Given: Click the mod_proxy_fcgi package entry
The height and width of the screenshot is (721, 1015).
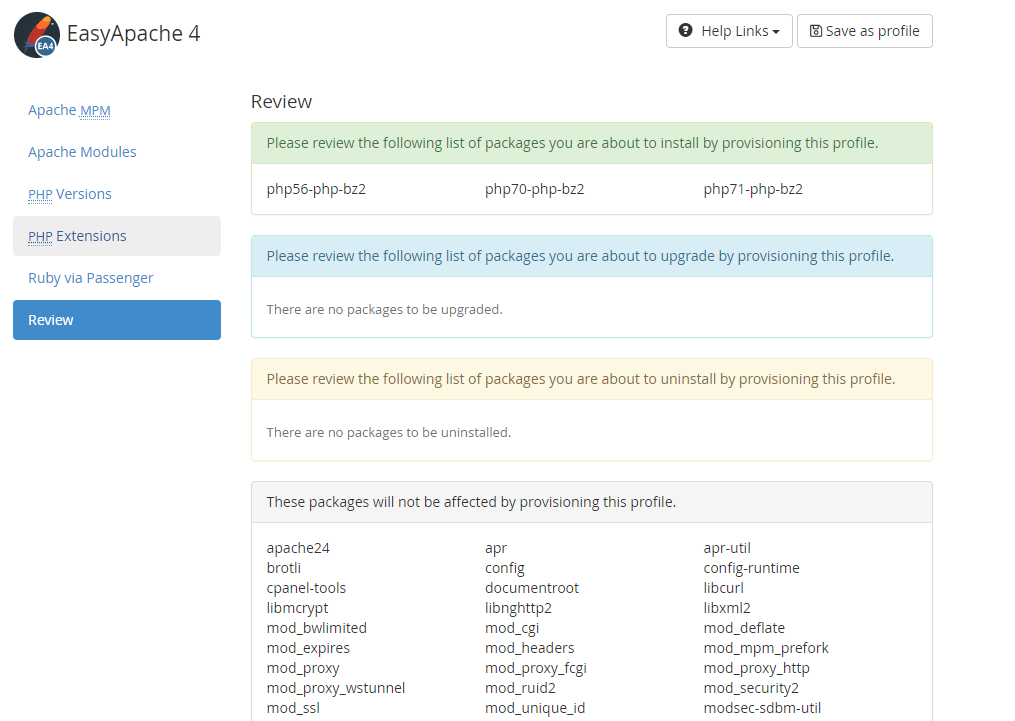Looking at the screenshot, I should tap(536, 669).
